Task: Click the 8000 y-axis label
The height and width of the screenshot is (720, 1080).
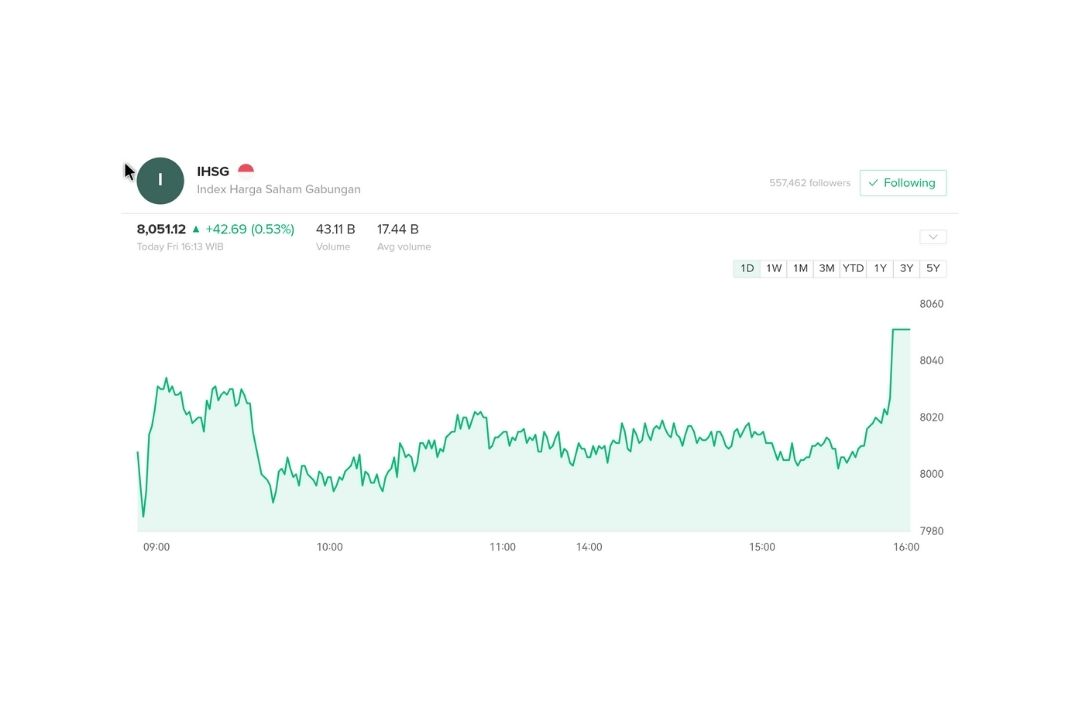Action: coord(931,474)
